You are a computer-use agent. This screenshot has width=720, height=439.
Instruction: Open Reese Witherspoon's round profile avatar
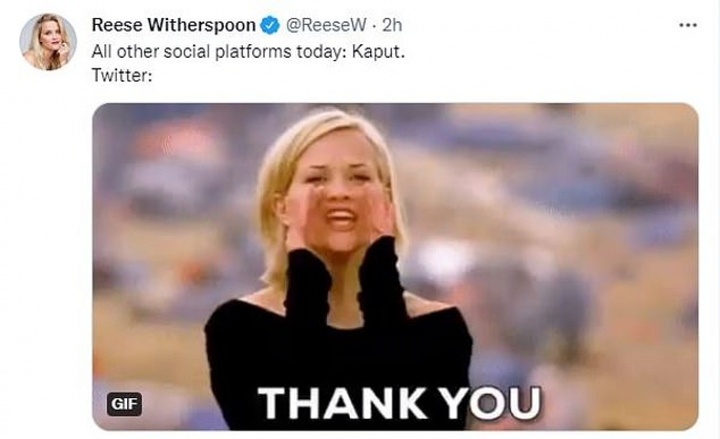[x=48, y=42]
